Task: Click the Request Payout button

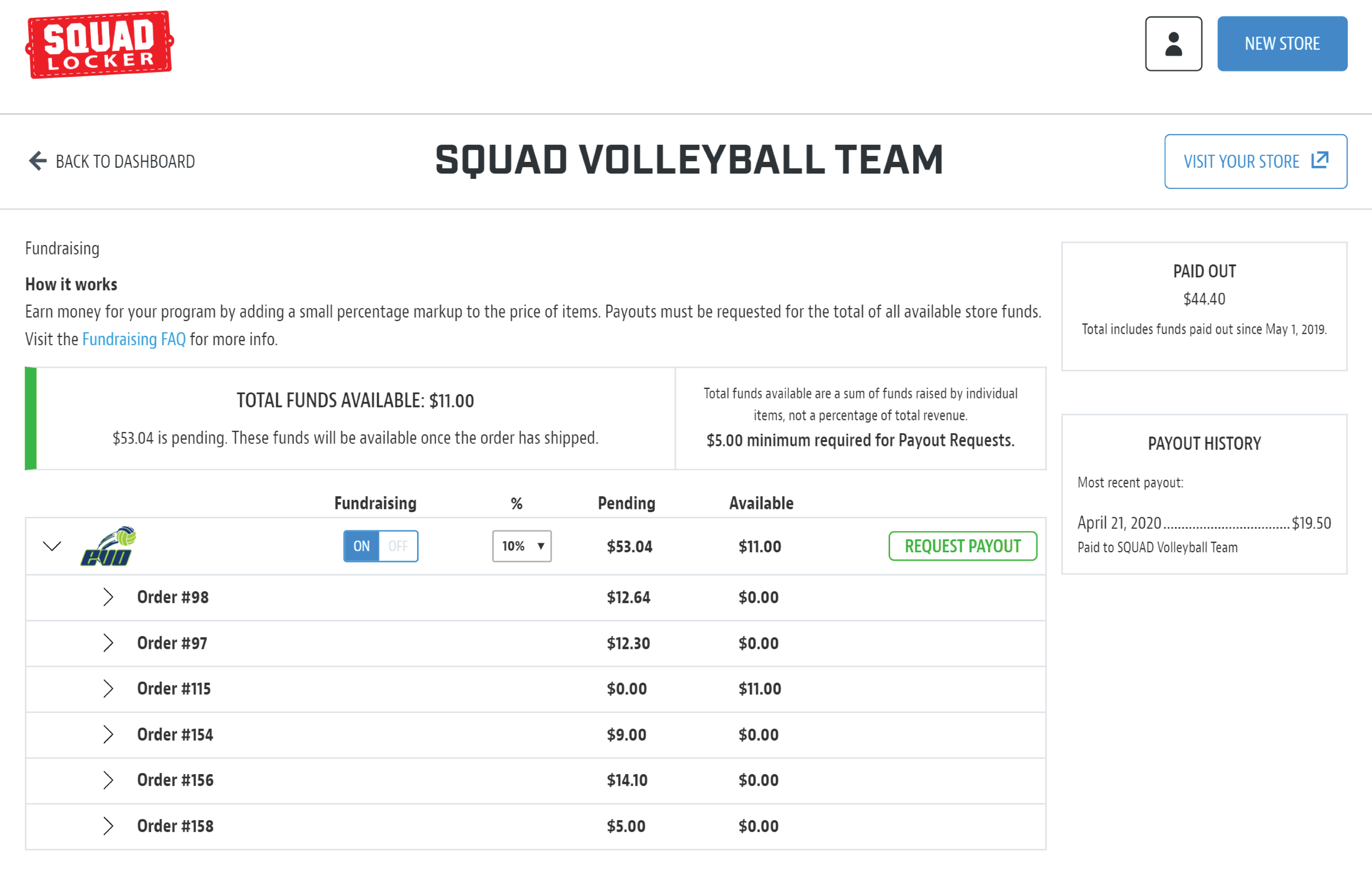Action: (x=963, y=546)
